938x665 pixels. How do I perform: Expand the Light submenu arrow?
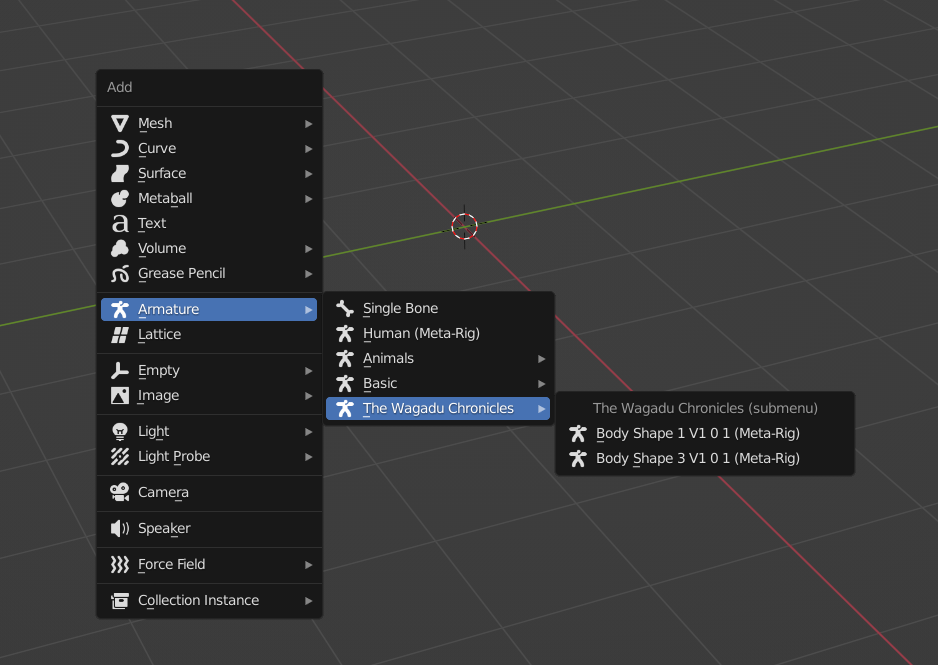point(309,432)
